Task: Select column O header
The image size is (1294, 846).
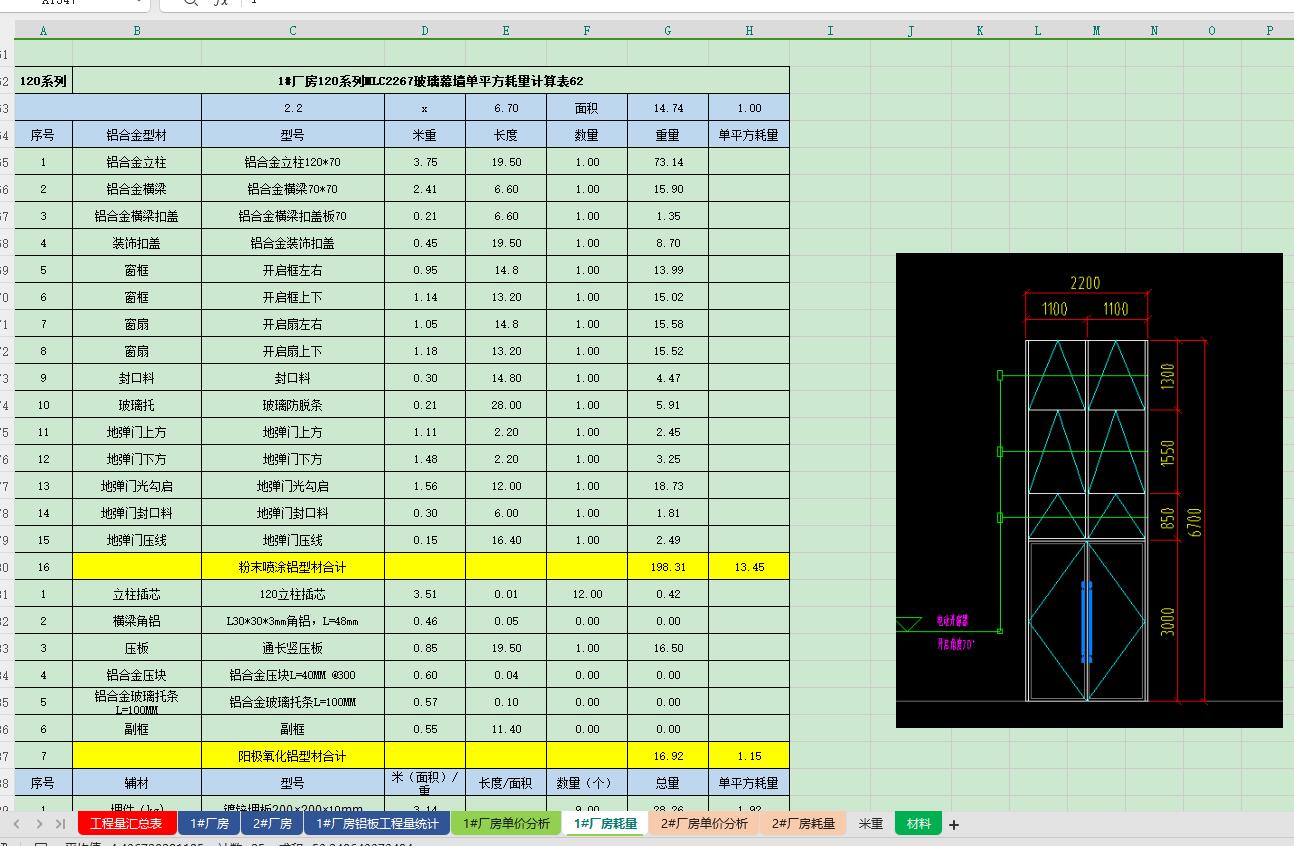Action: [1212, 31]
